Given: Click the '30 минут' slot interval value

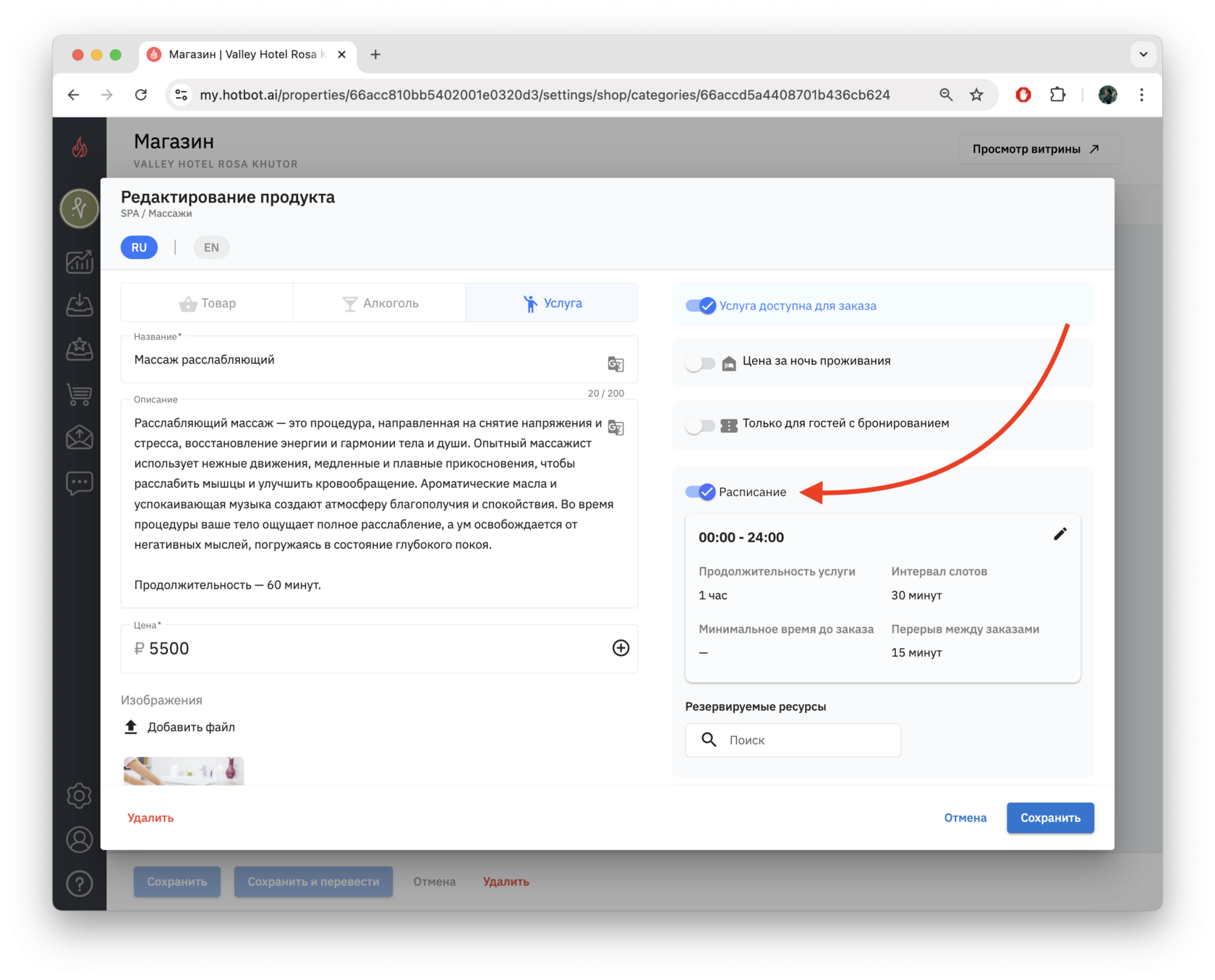Looking at the screenshot, I should [x=916, y=595].
